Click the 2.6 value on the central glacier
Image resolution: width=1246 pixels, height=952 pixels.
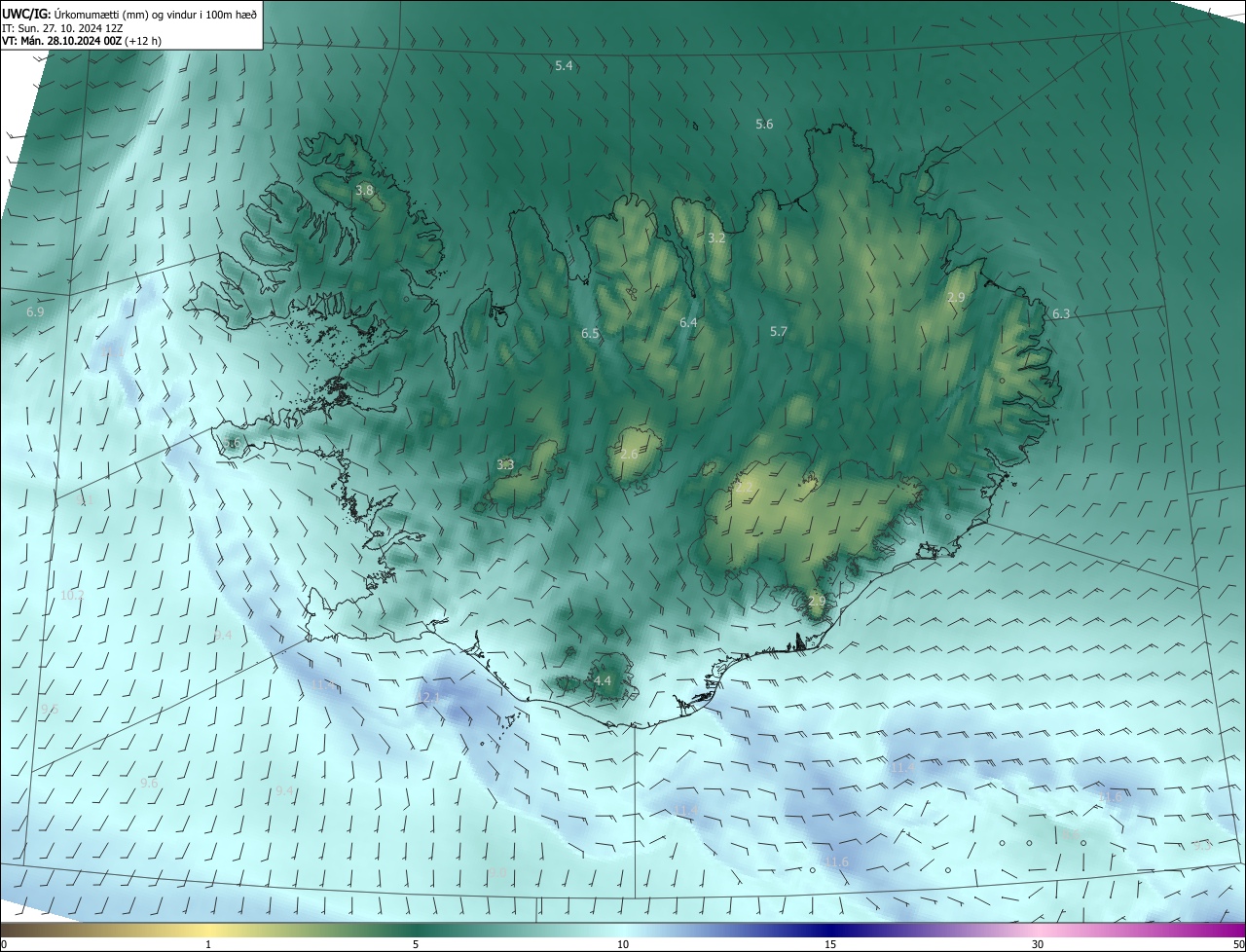pyautogui.click(x=629, y=455)
